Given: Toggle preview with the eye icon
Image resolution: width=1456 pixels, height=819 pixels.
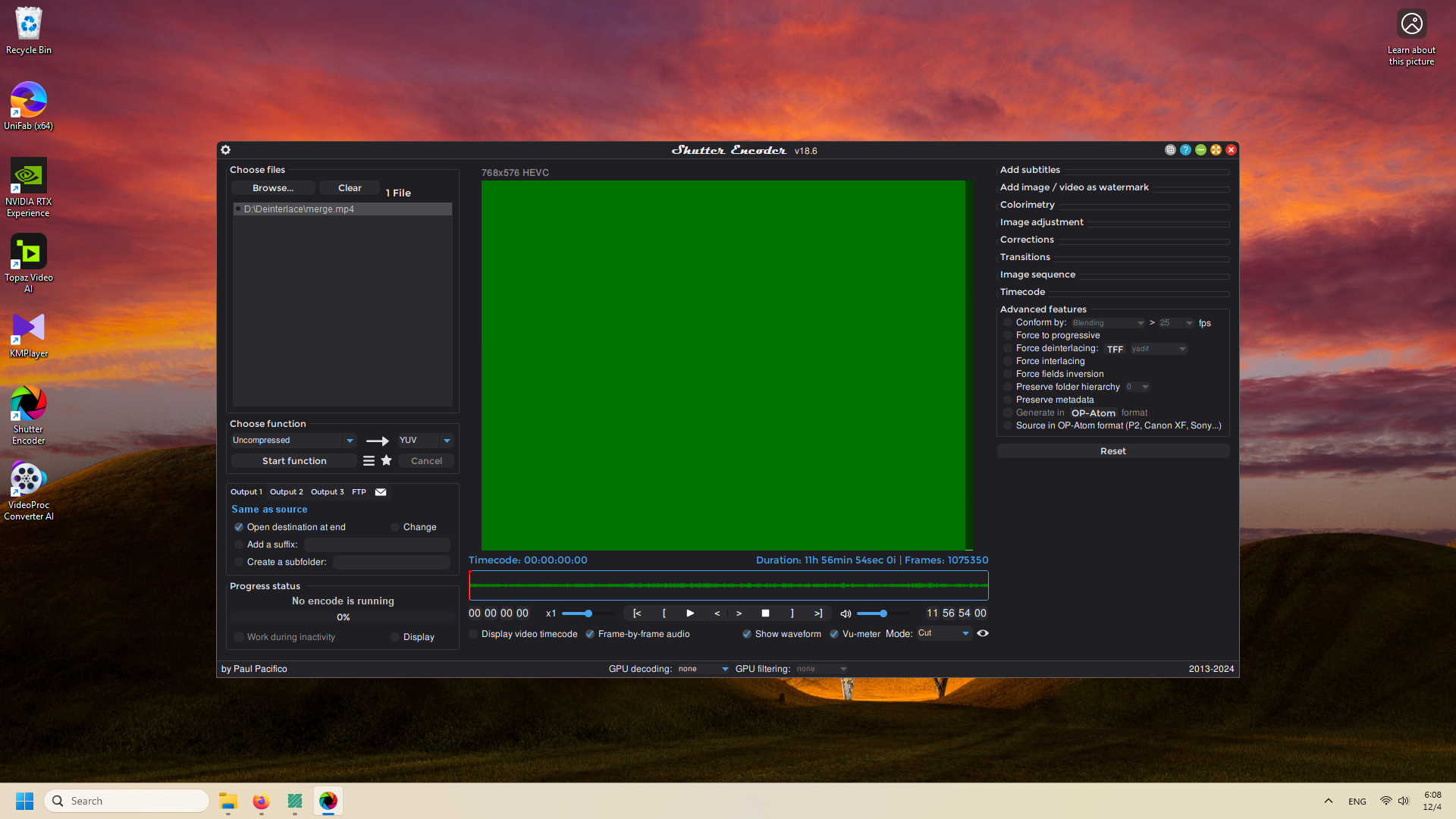Looking at the screenshot, I should pos(983,633).
